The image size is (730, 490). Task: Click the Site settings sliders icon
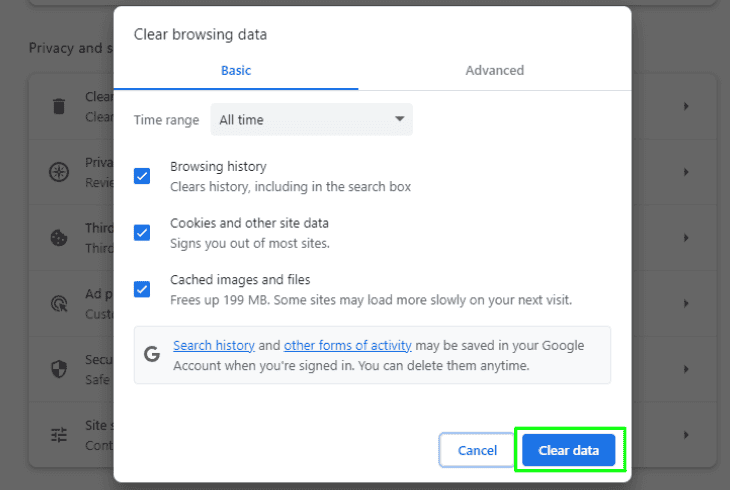59,435
